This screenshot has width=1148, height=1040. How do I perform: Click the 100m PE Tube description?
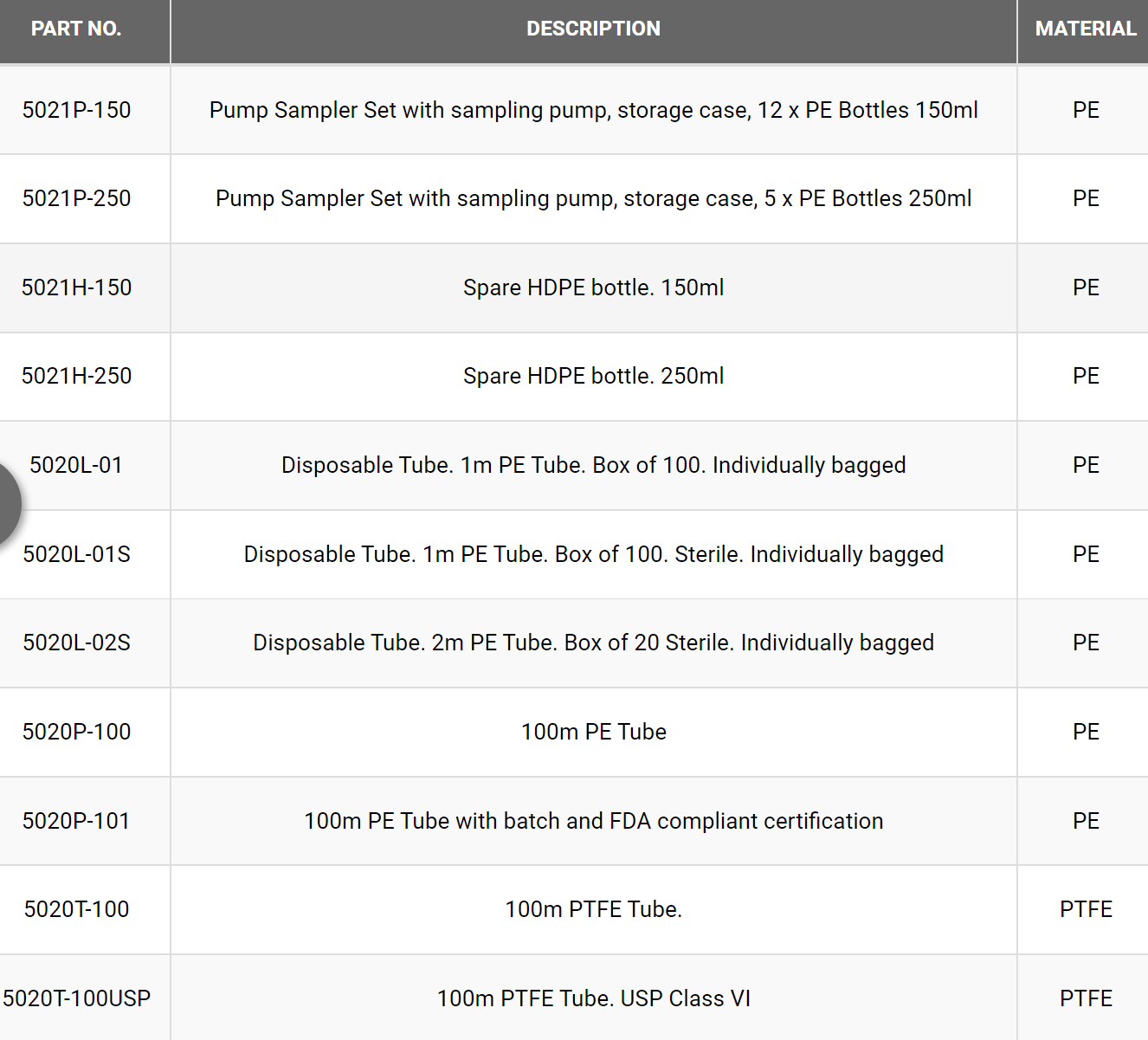(x=593, y=732)
